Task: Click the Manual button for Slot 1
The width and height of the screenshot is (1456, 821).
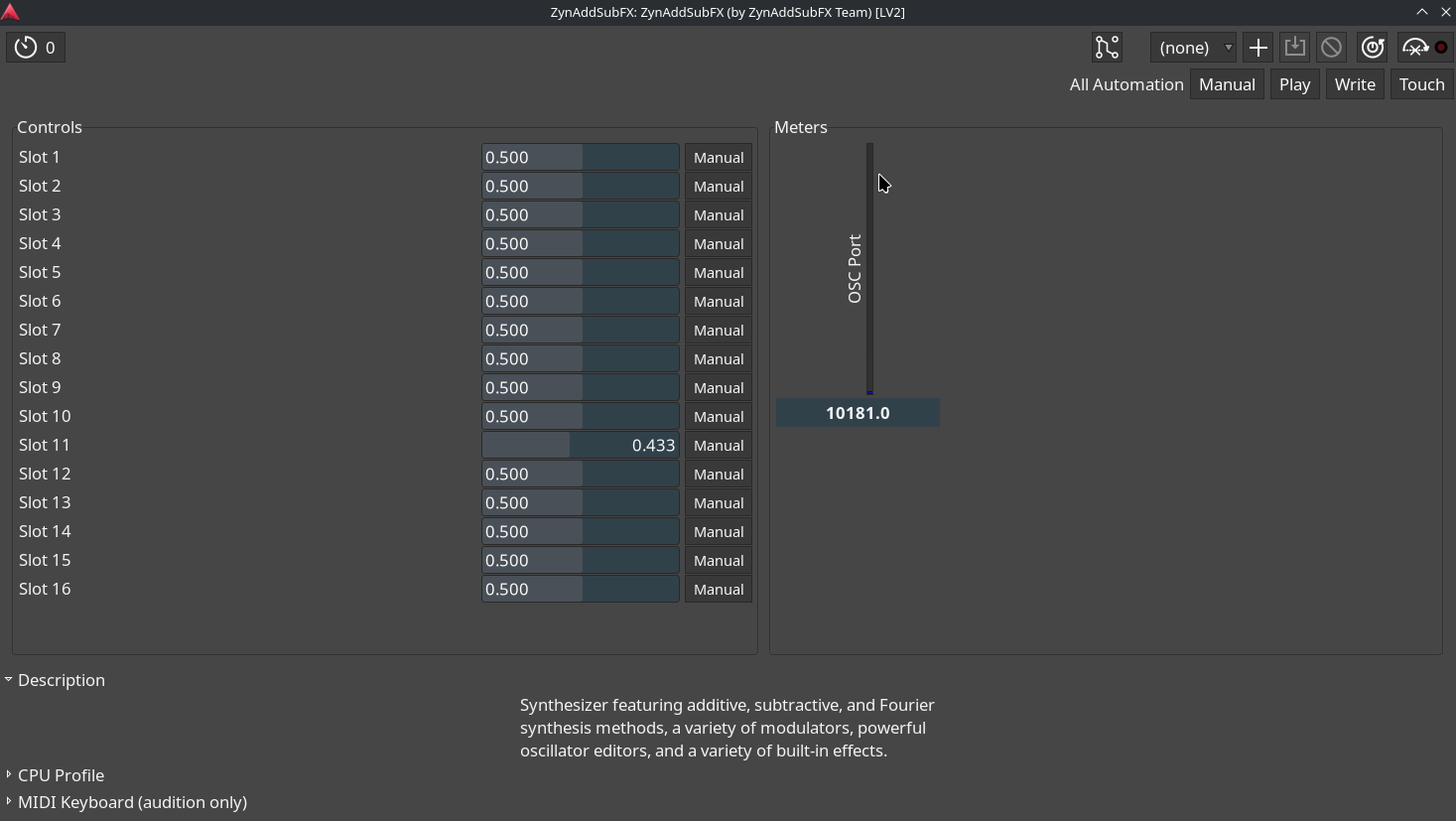Action: (719, 158)
